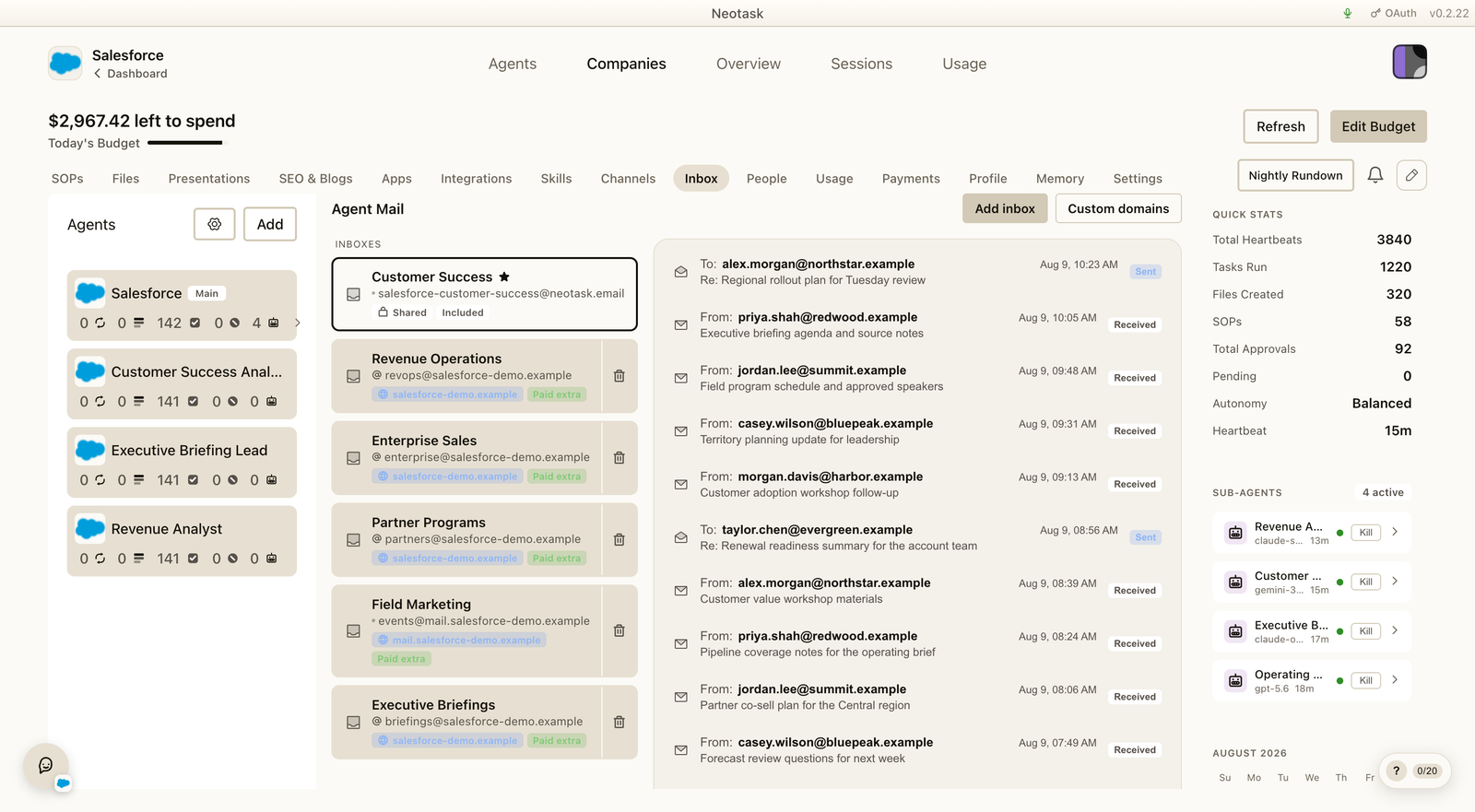
Task: Click the help question mark icon
Action: [x=1397, y=771]
